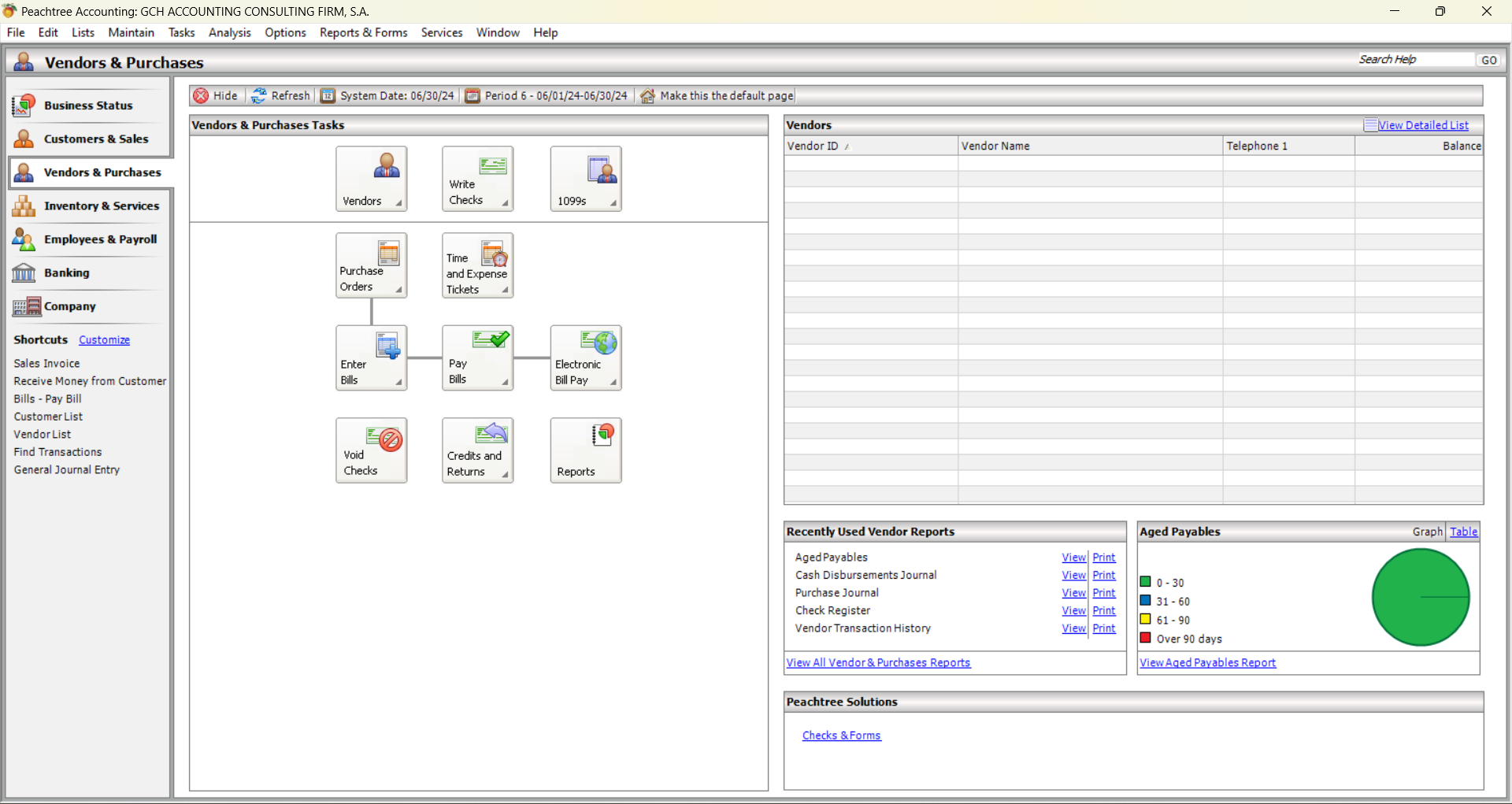The height and width of the screenshot is (804, 1512).
Task: Open the Pay Bills task
Action: 477,358
